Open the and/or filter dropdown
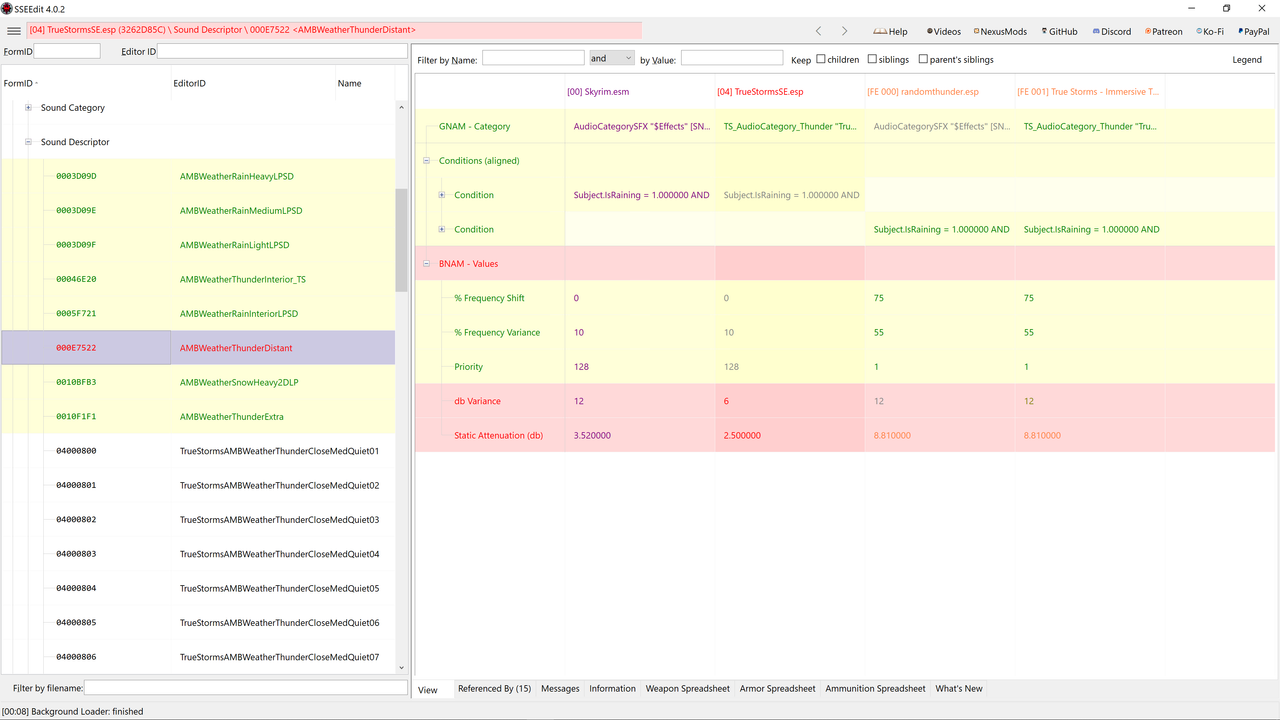 click(611, 59)
